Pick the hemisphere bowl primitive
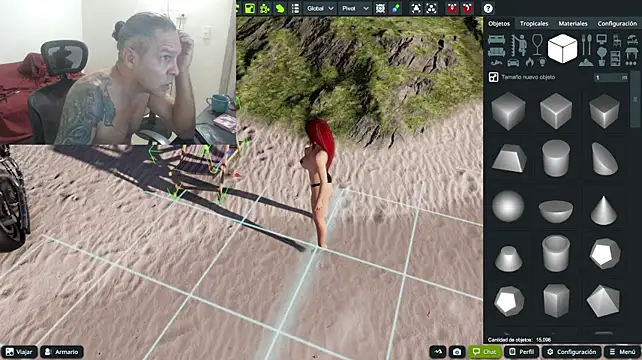Image resolution: width=642 pixels, height=360 pixels. [x=556, y=211]
